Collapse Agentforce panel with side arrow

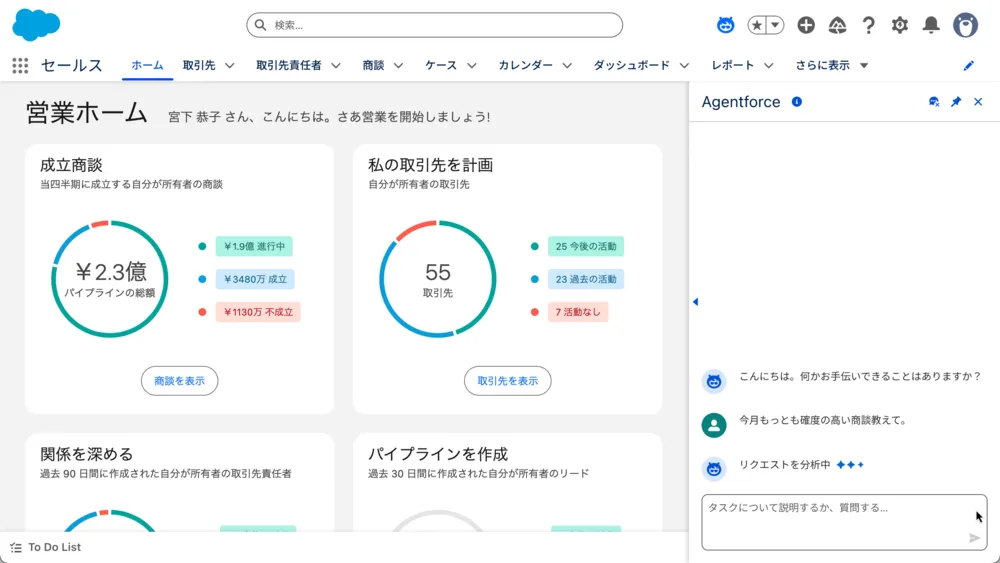(695, 302)
